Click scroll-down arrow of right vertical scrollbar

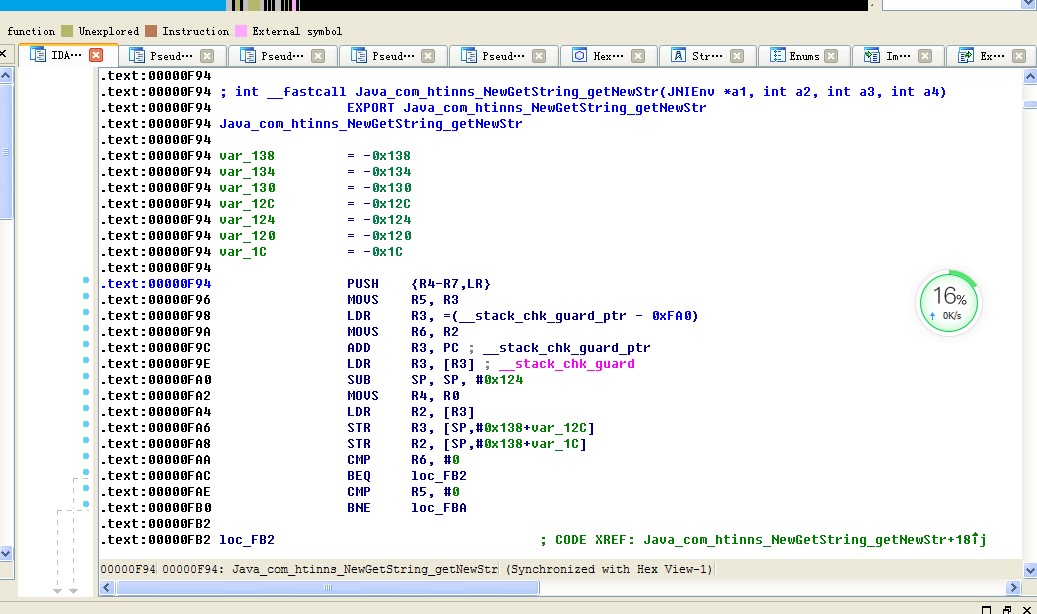[x=1030, y=570]
